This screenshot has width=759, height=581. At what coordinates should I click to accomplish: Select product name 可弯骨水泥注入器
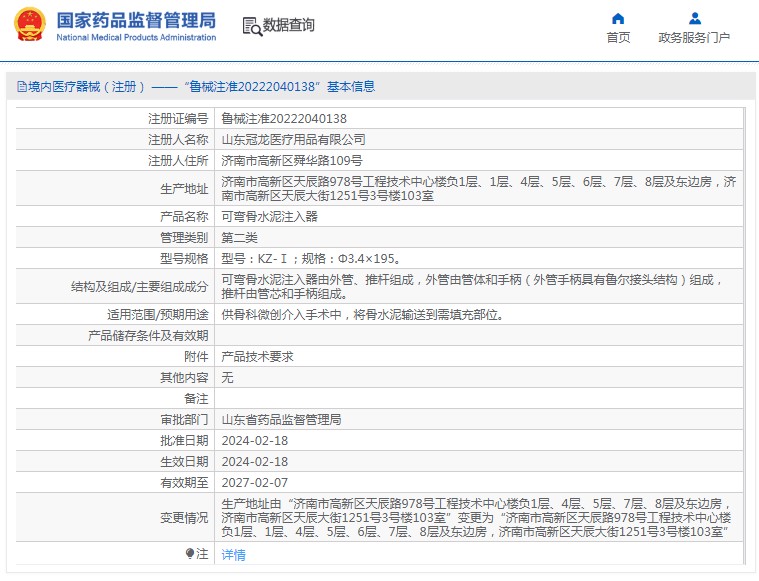(270, 216)
